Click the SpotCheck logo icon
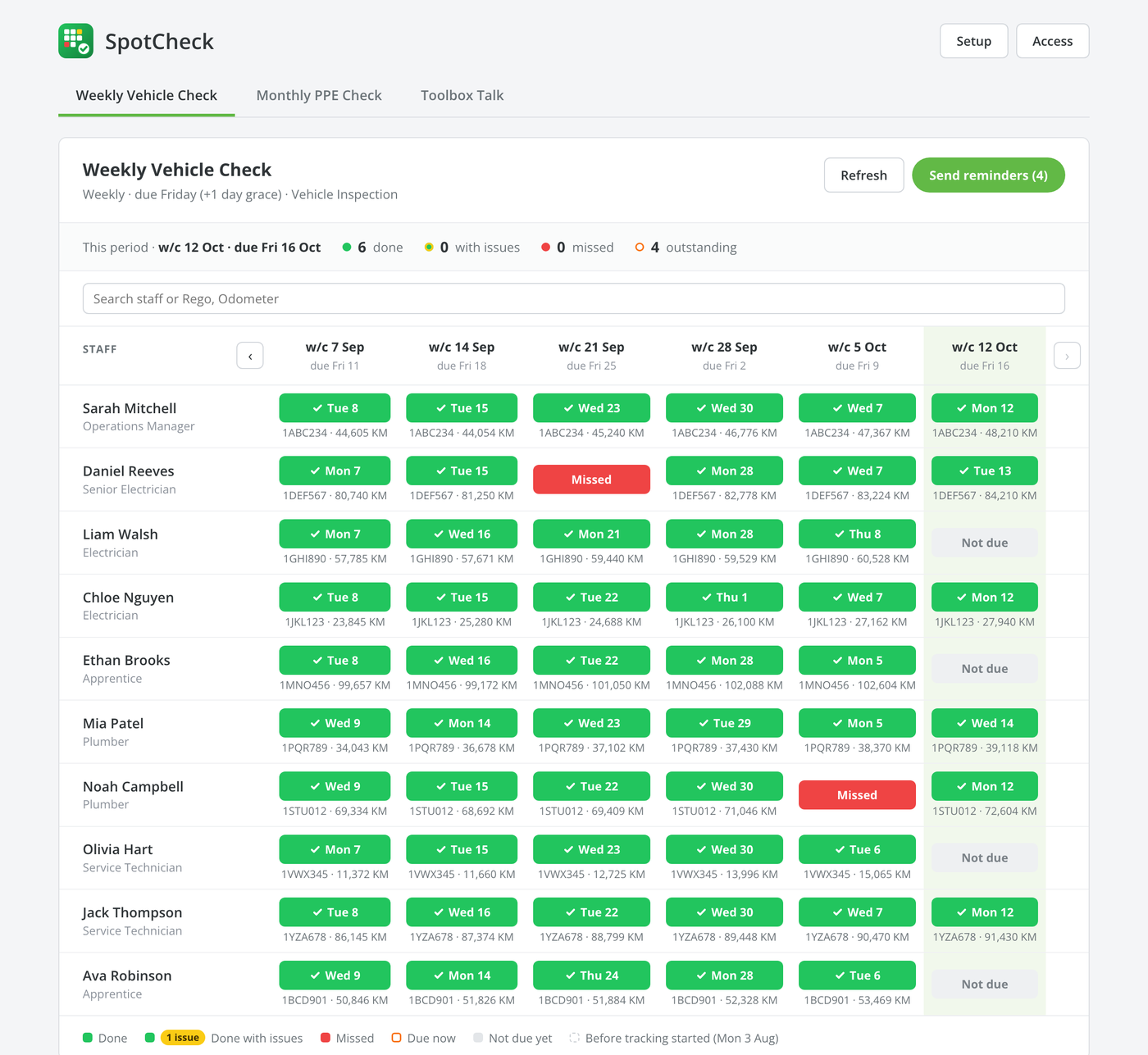This screenshot has height=1055, width=1148. click(75, 41)
